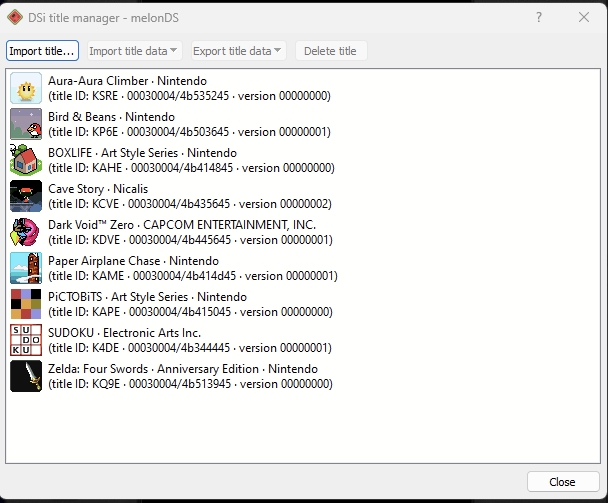This screenshot has height=503, width=608.
Task: Click the melonDS app icon in title bar
Action: pos(15,17)
